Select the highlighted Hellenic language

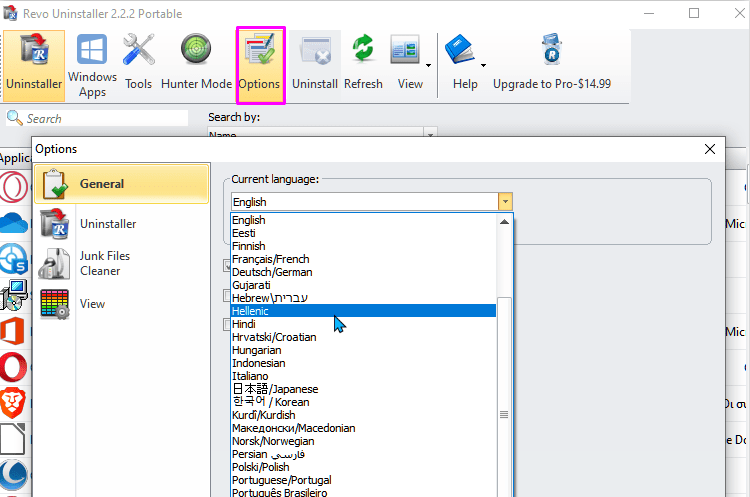pos(363,311)
